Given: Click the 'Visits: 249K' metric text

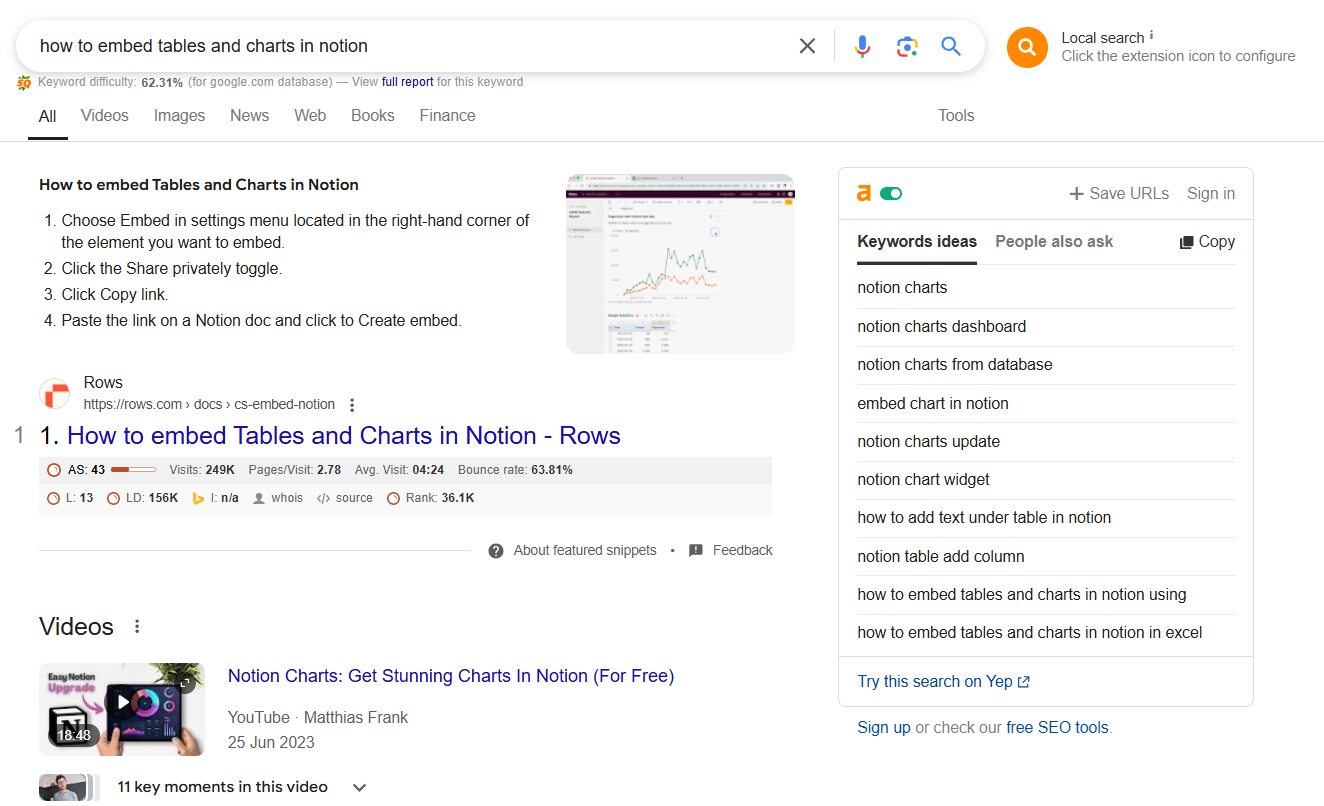Looking at the screenshot, I should point(202,470).
